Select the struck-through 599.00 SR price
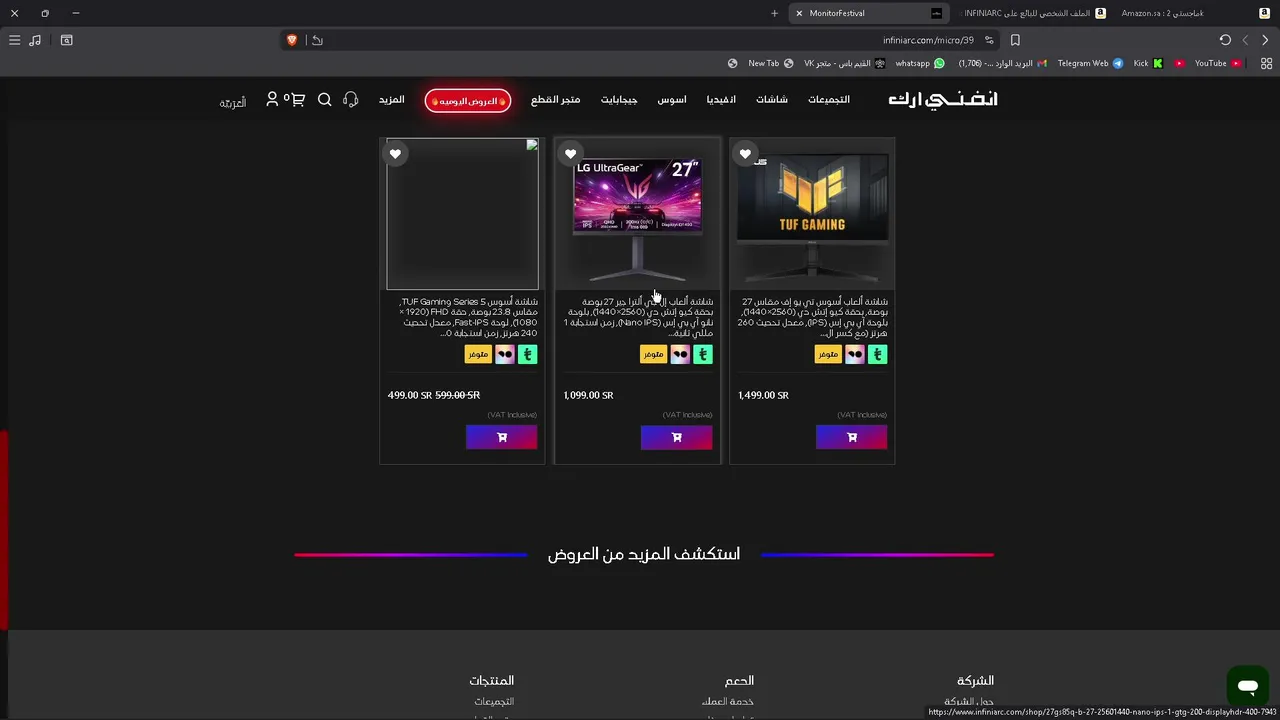This screenshot has height=720, width=1280. coord(458,395)
